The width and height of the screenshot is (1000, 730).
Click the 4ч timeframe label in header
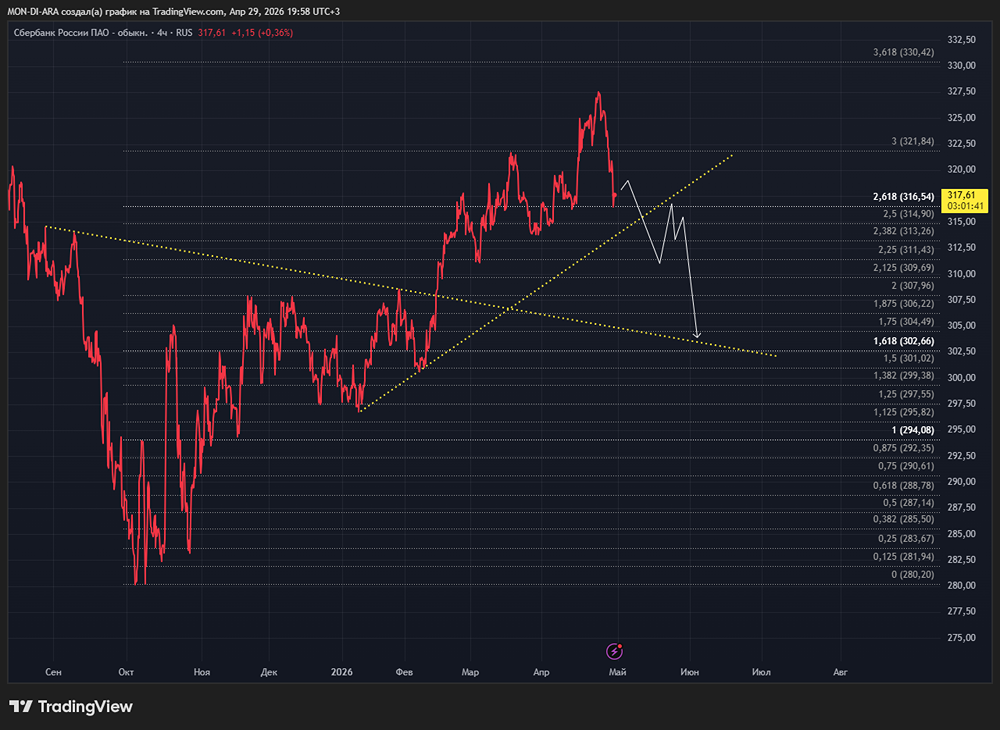(x=163, y=33)
